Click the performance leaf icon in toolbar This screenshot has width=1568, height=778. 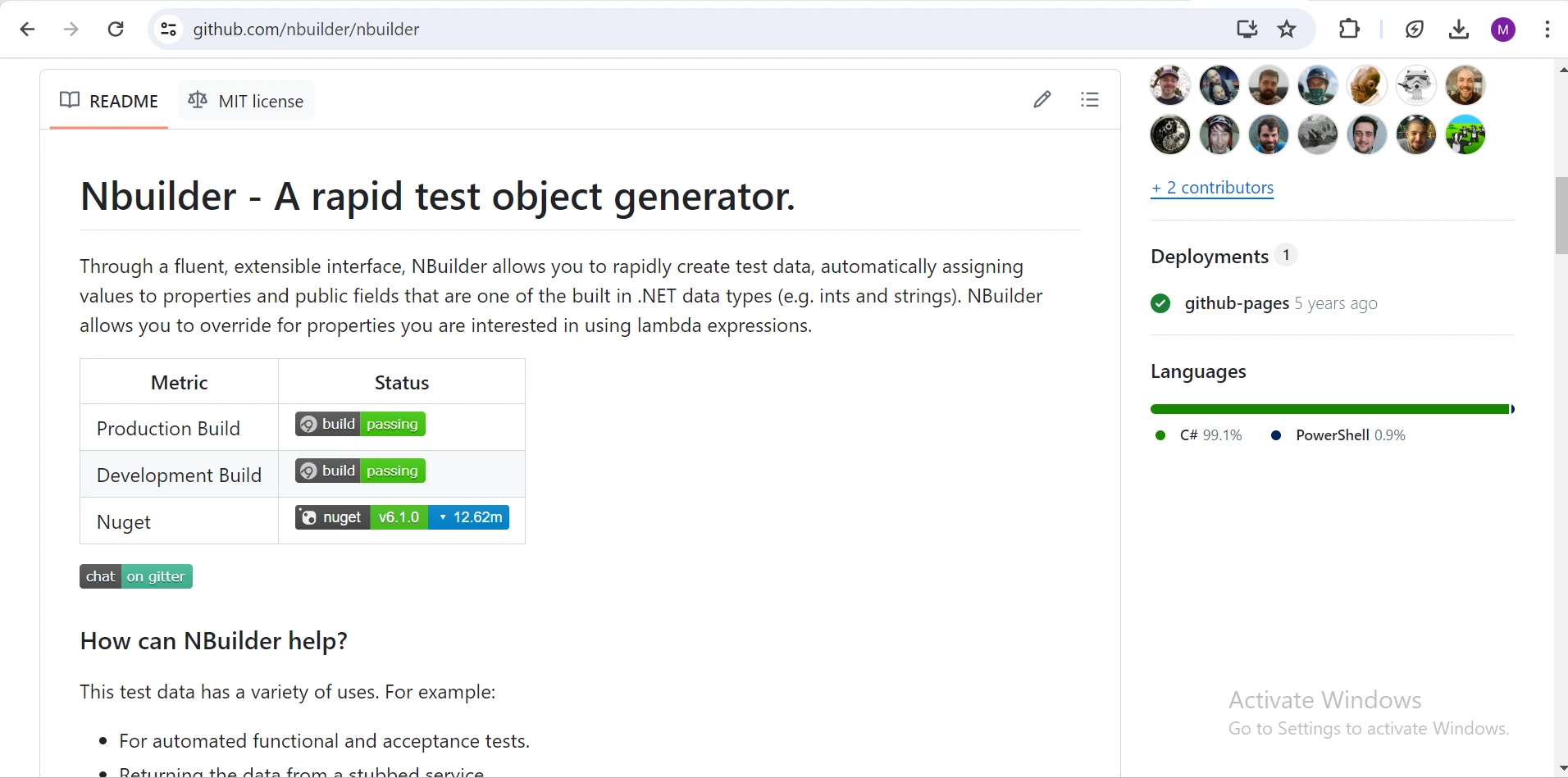tap(1415, 30)
